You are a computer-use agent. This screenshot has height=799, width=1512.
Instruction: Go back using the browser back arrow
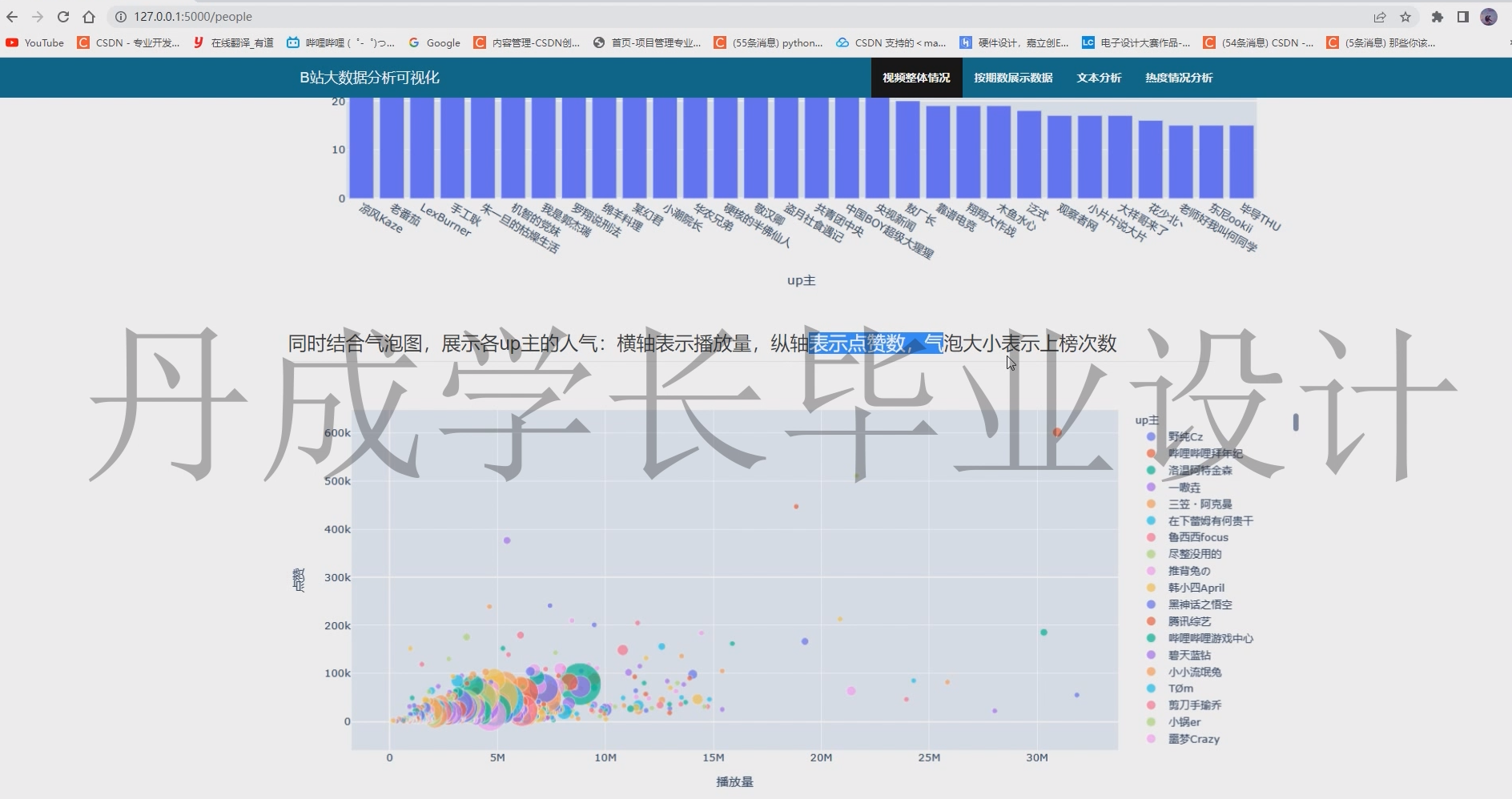click(x=12, y=17)
